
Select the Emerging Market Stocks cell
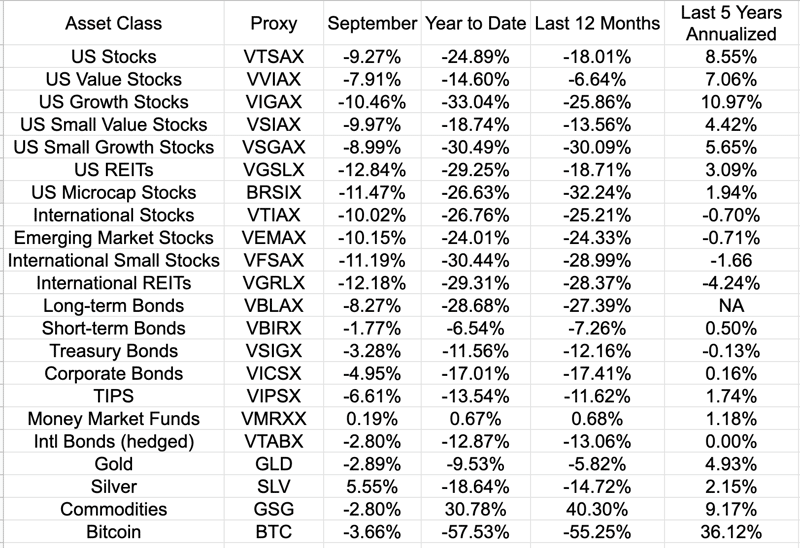113,238
